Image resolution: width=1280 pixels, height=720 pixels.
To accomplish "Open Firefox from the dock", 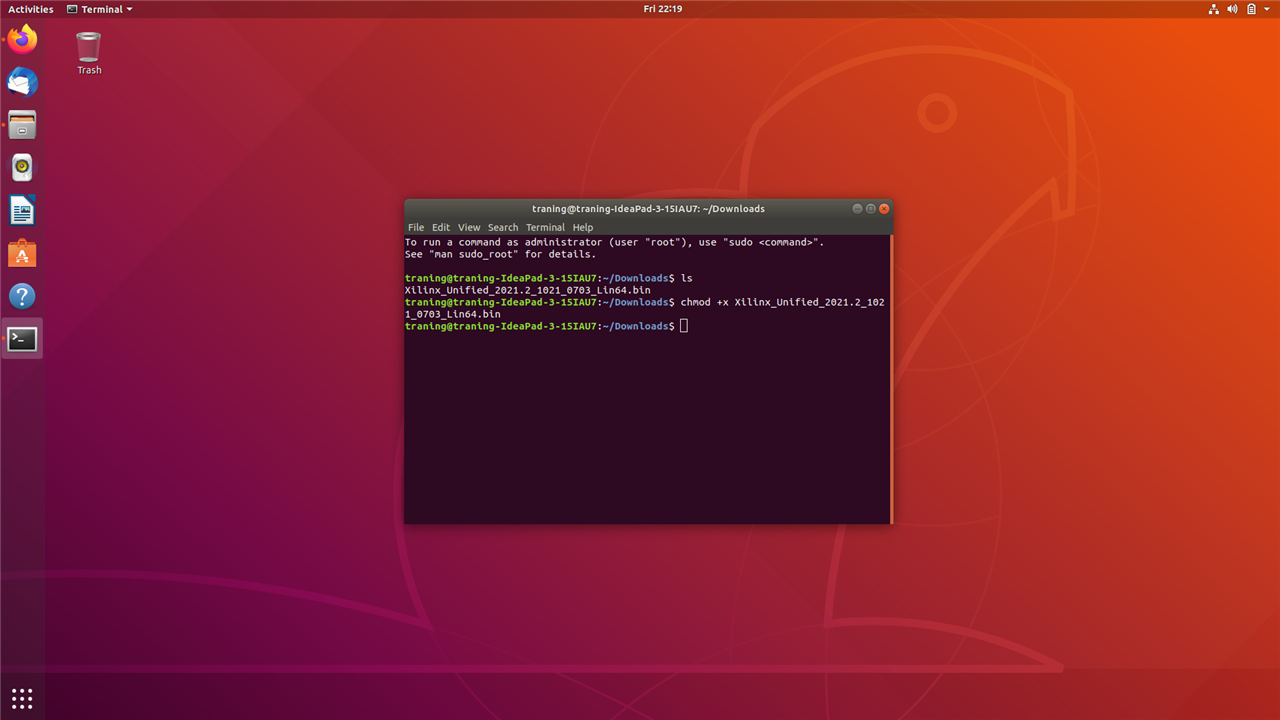I will (x=22, y=39).
